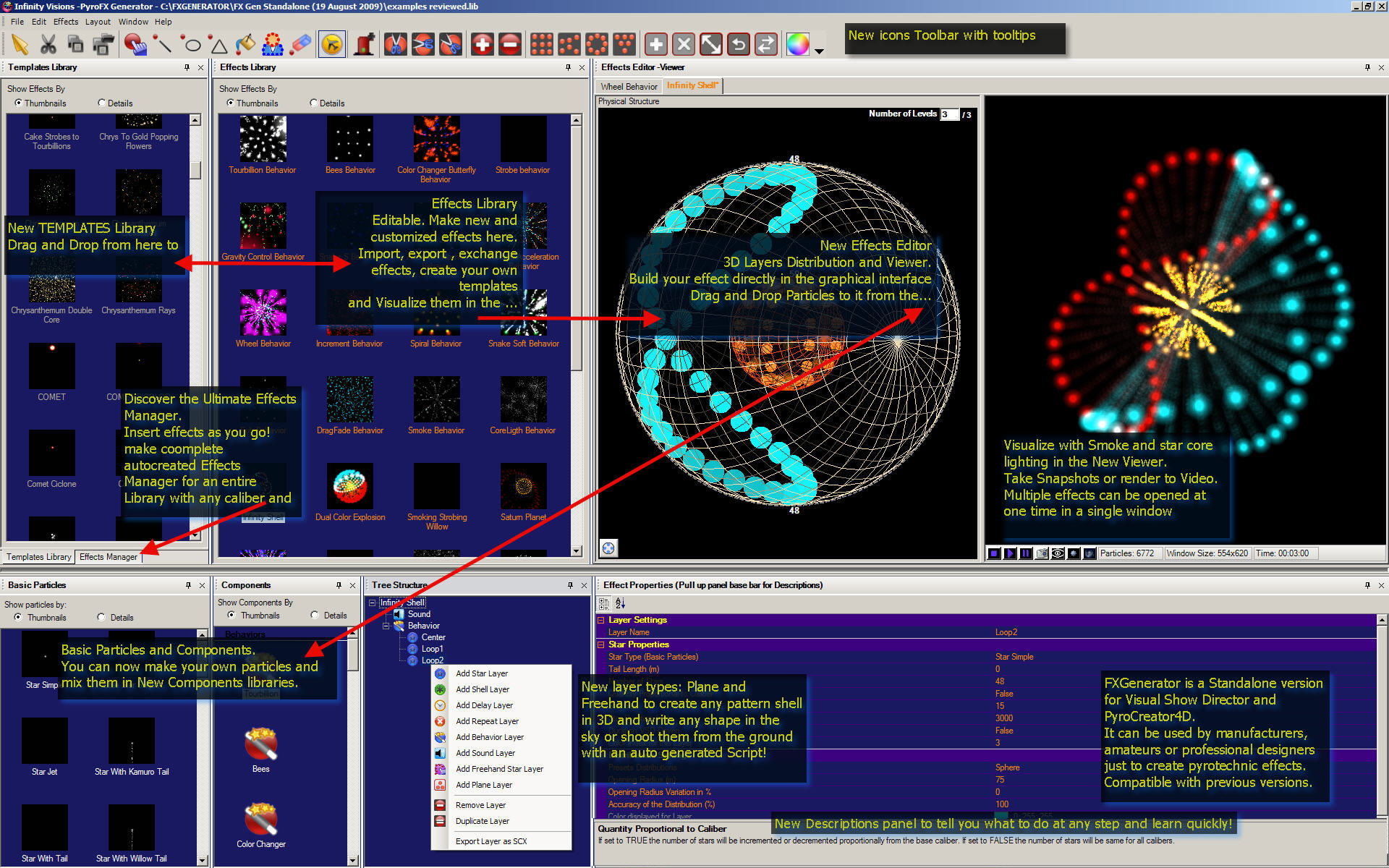
Task: Open the File menu
Action: tap(17, 22)
